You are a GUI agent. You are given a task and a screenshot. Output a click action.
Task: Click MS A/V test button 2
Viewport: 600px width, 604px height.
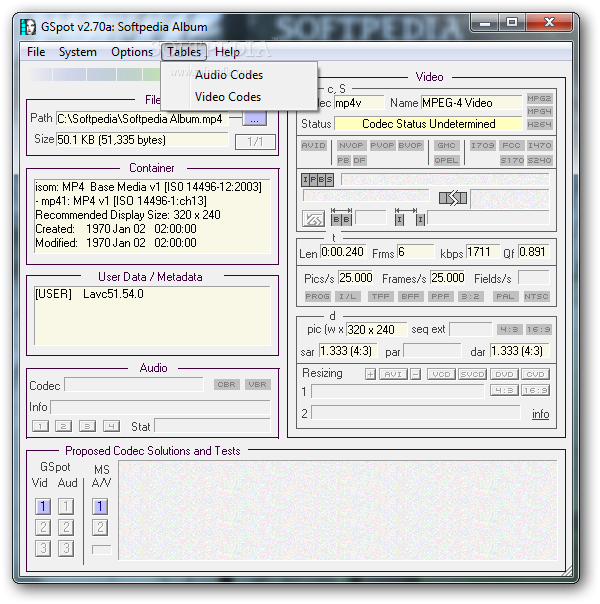(x=100, y=527)
